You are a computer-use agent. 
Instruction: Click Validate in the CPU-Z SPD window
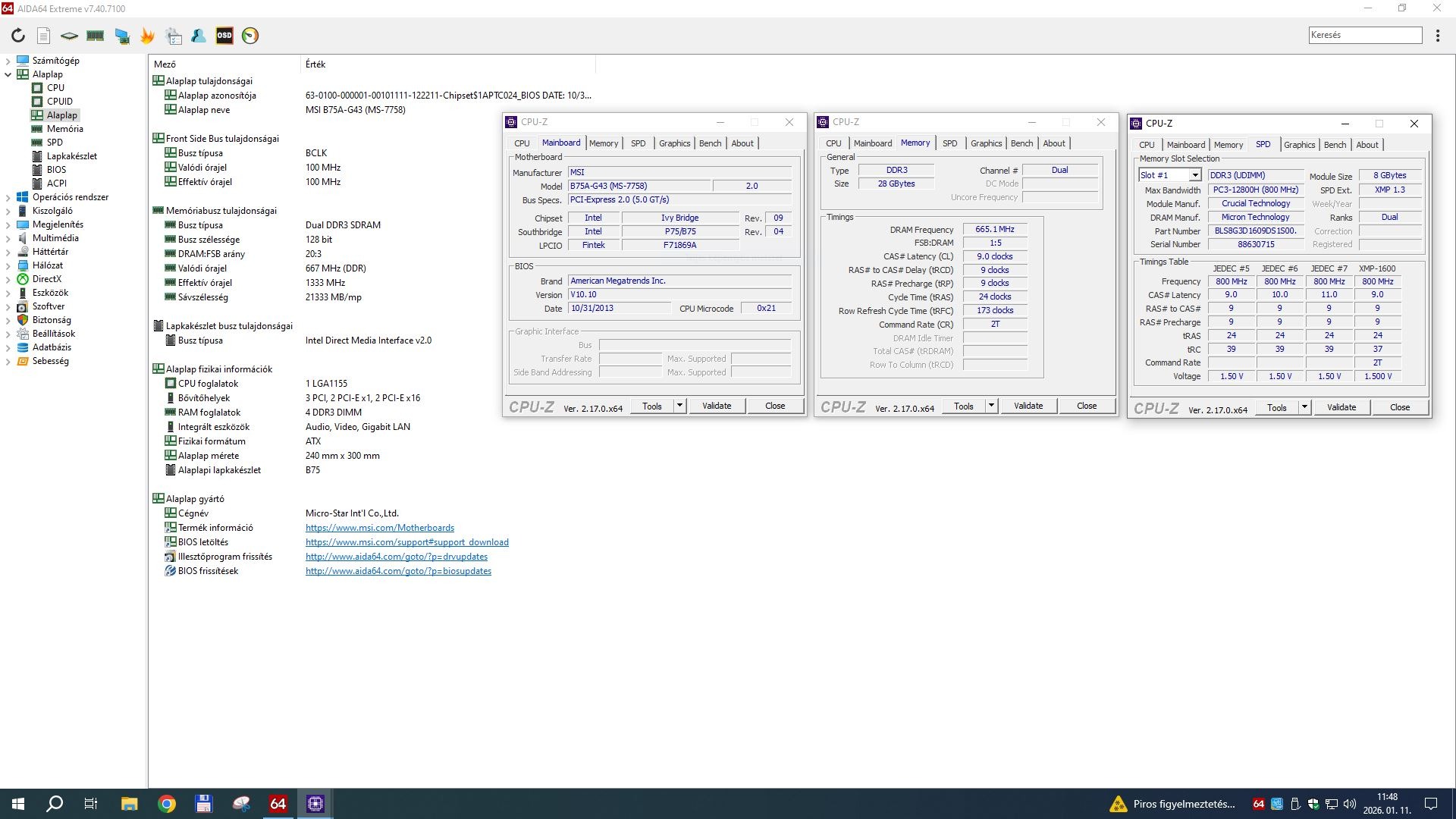pos(1341,407)
